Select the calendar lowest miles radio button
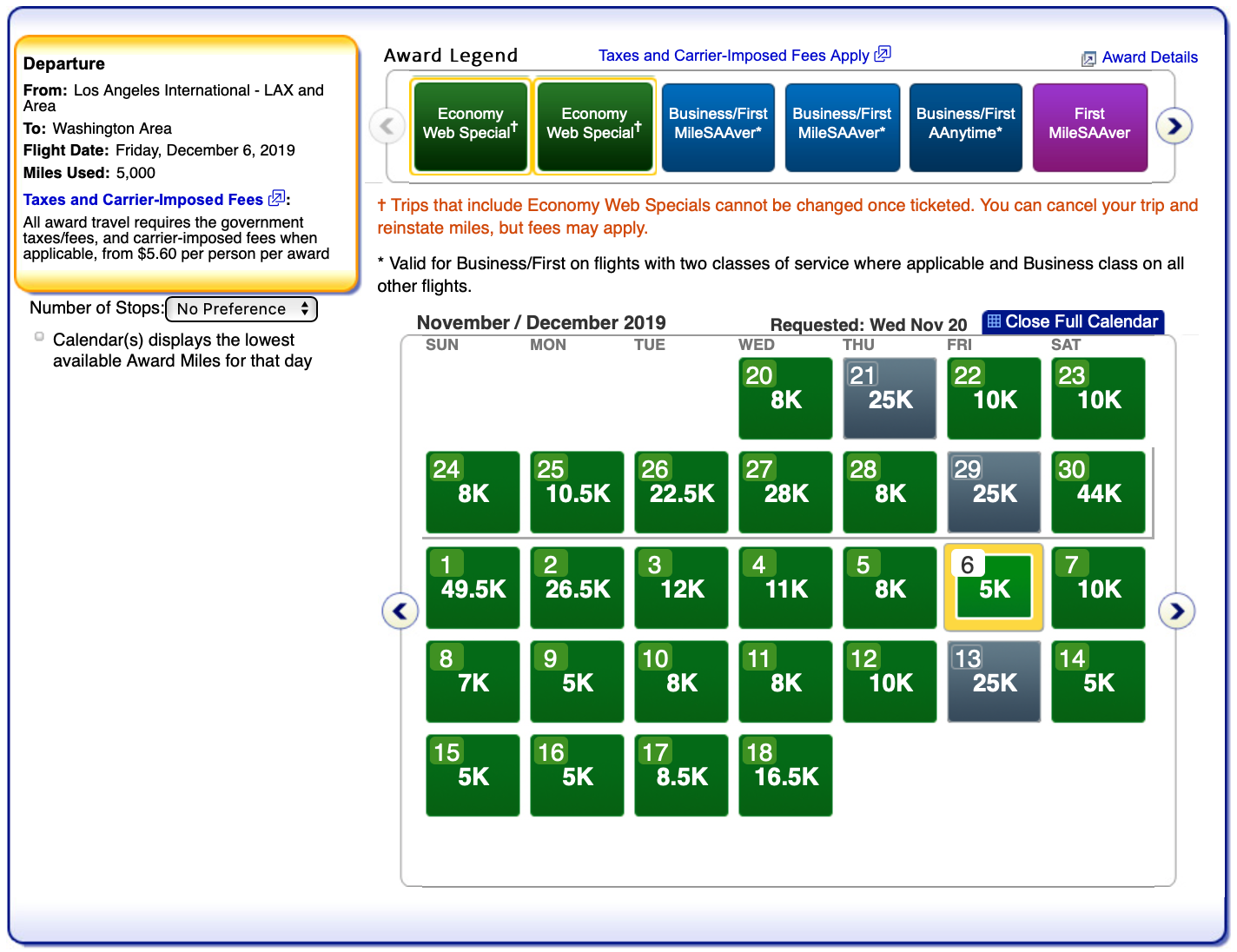 [39, 337]
